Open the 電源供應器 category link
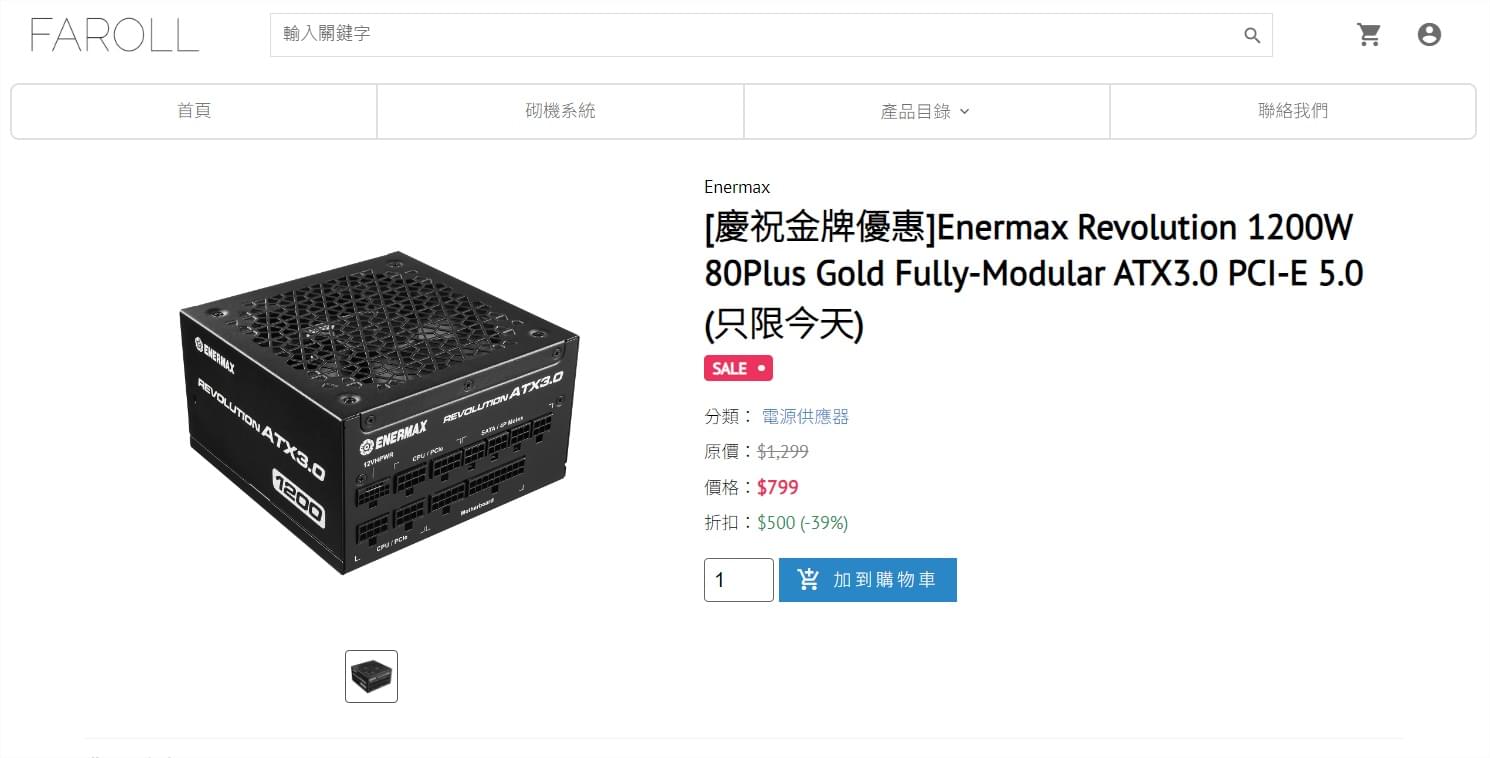The width and height of the screenshot is (1490, 758). [805, 416]
